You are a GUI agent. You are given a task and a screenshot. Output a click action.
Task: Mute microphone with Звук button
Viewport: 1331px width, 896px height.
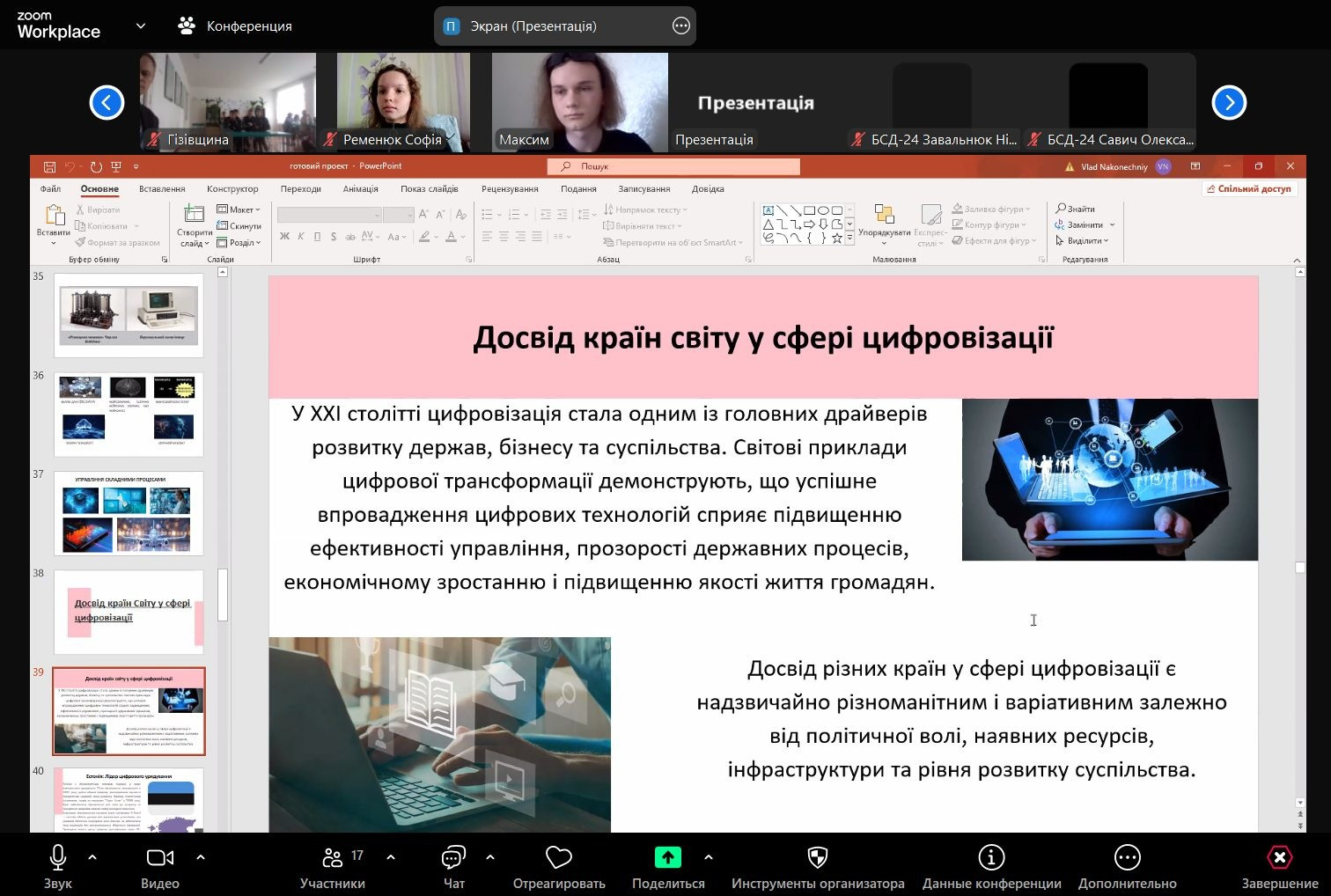tap(58, 867)
